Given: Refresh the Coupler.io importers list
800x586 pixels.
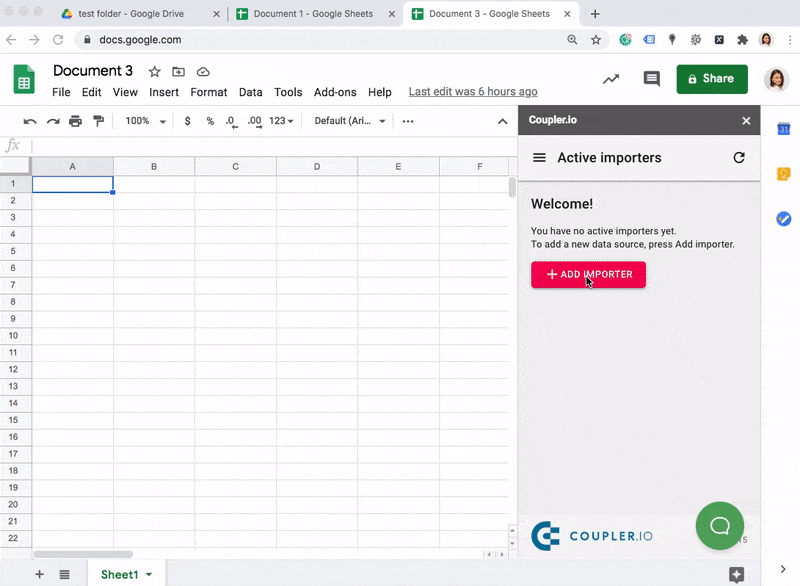Looking at the screenshot, I should (739, 157).
